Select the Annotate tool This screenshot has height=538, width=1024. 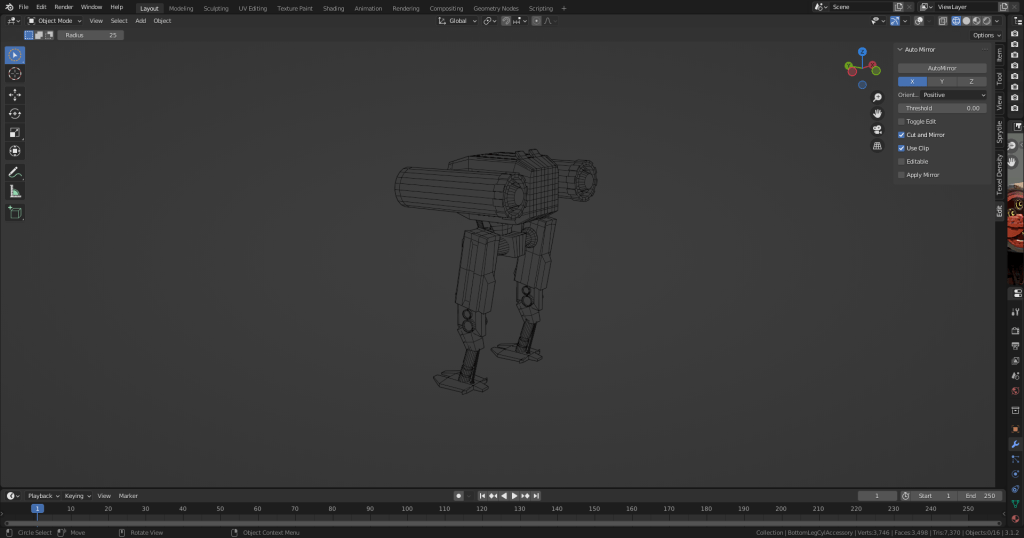coord(15,172)
